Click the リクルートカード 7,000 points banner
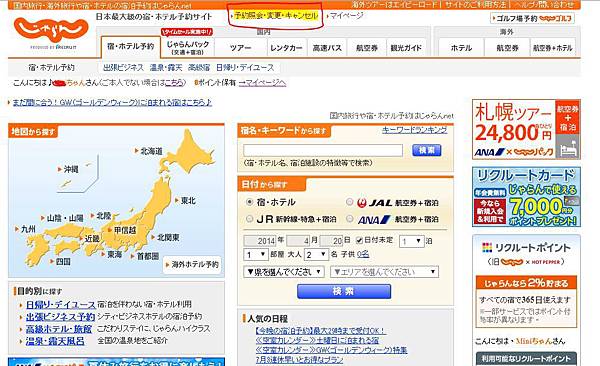The width and height of the screenshot is (600, 366). 526,197
